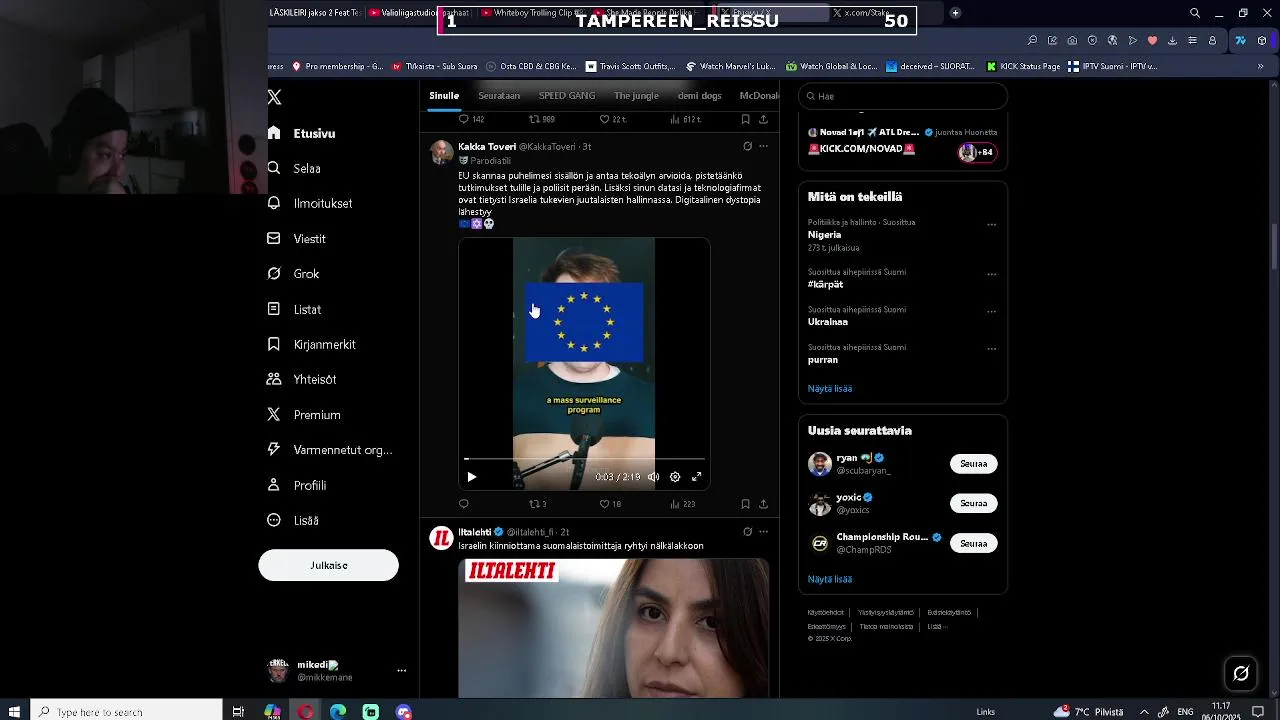Viewport: 1280px width, 720px height.
Task: Switch to The jungle tab
Action: (636, 96)
